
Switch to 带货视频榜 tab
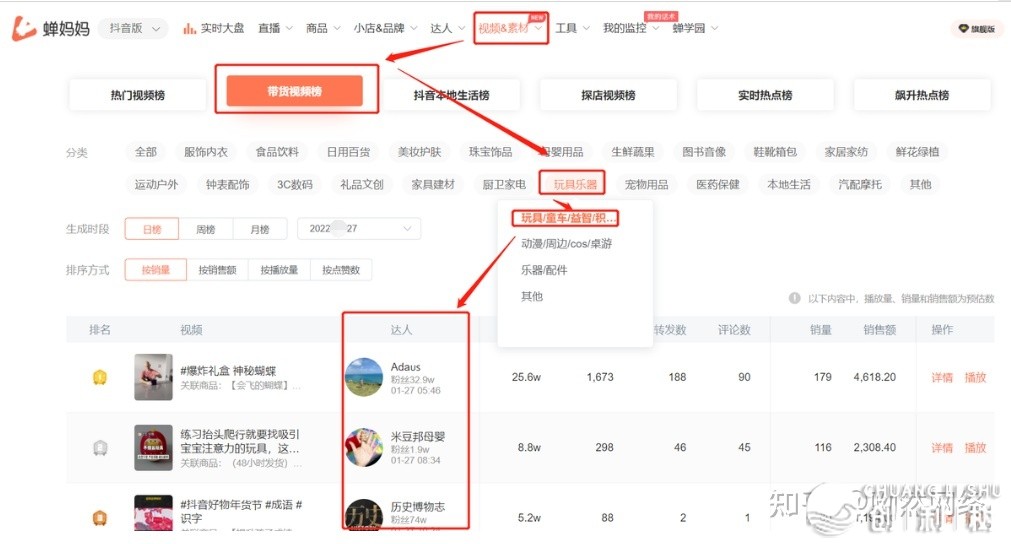pyautogui.click(x=294, y=91)
